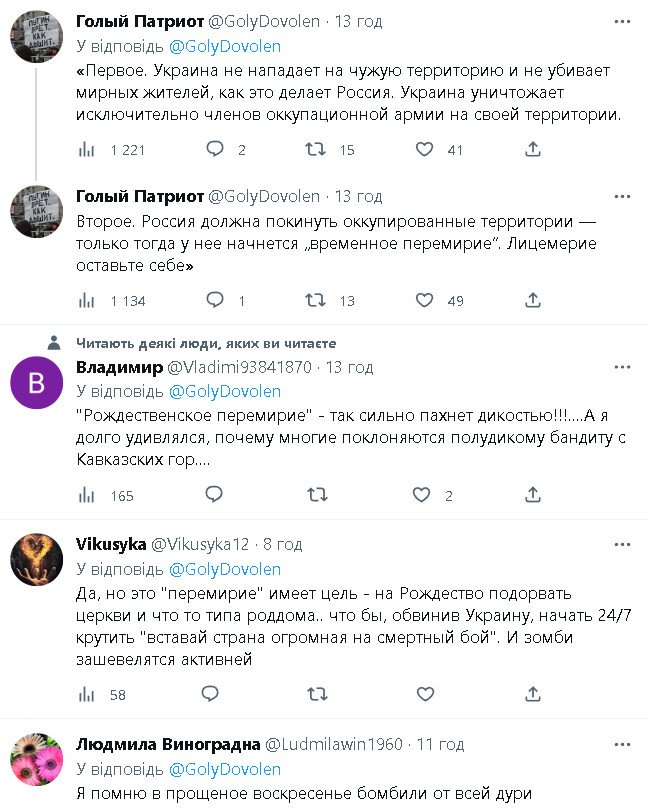Like the tweet with 49 likes
Viewport: 649px width, 812px height.
pyautogui.click(x=424, y=300)
